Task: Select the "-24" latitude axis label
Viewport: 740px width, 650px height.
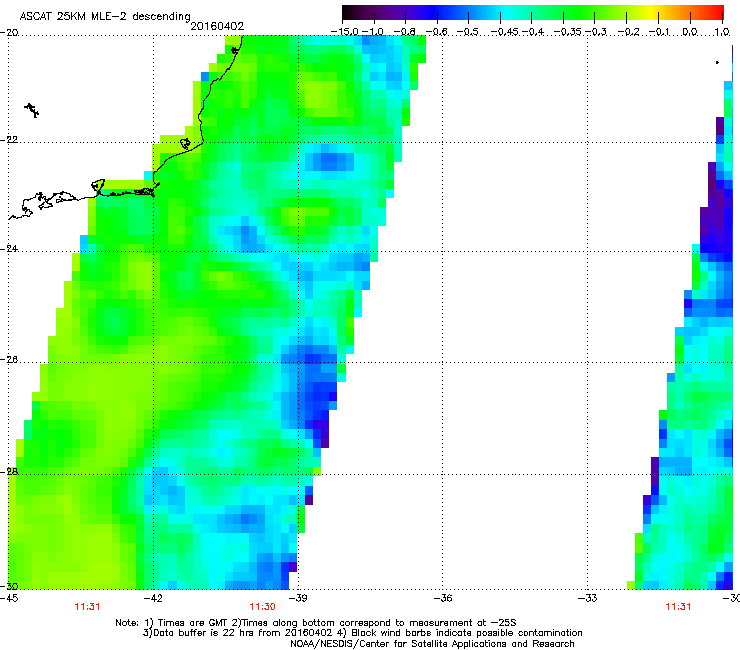Action: pyautogui.click(x=9, y=249)
